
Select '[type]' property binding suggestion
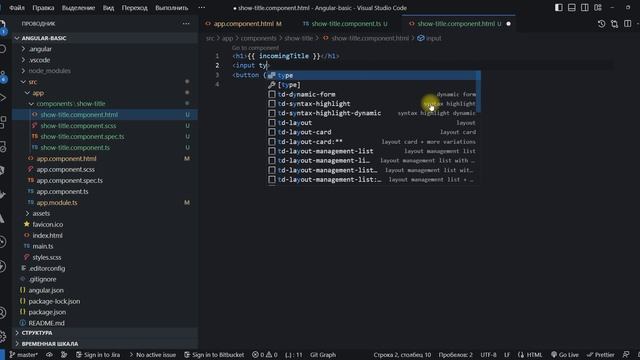click(x=373, y=85)
